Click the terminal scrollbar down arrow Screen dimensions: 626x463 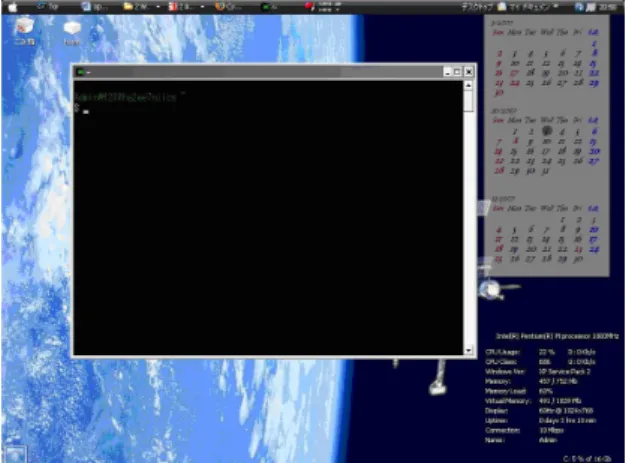click(468, 350)
